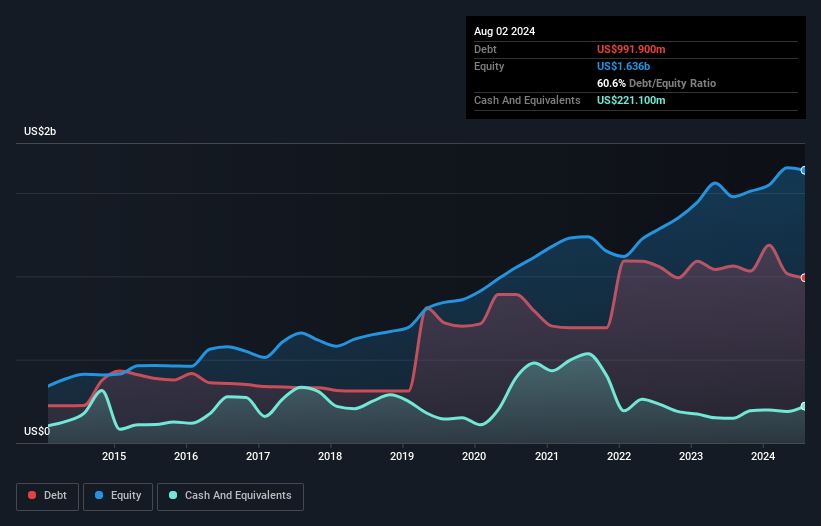
Task: Select the Cash endpoint marker on chart
Action: pos(804,406)
